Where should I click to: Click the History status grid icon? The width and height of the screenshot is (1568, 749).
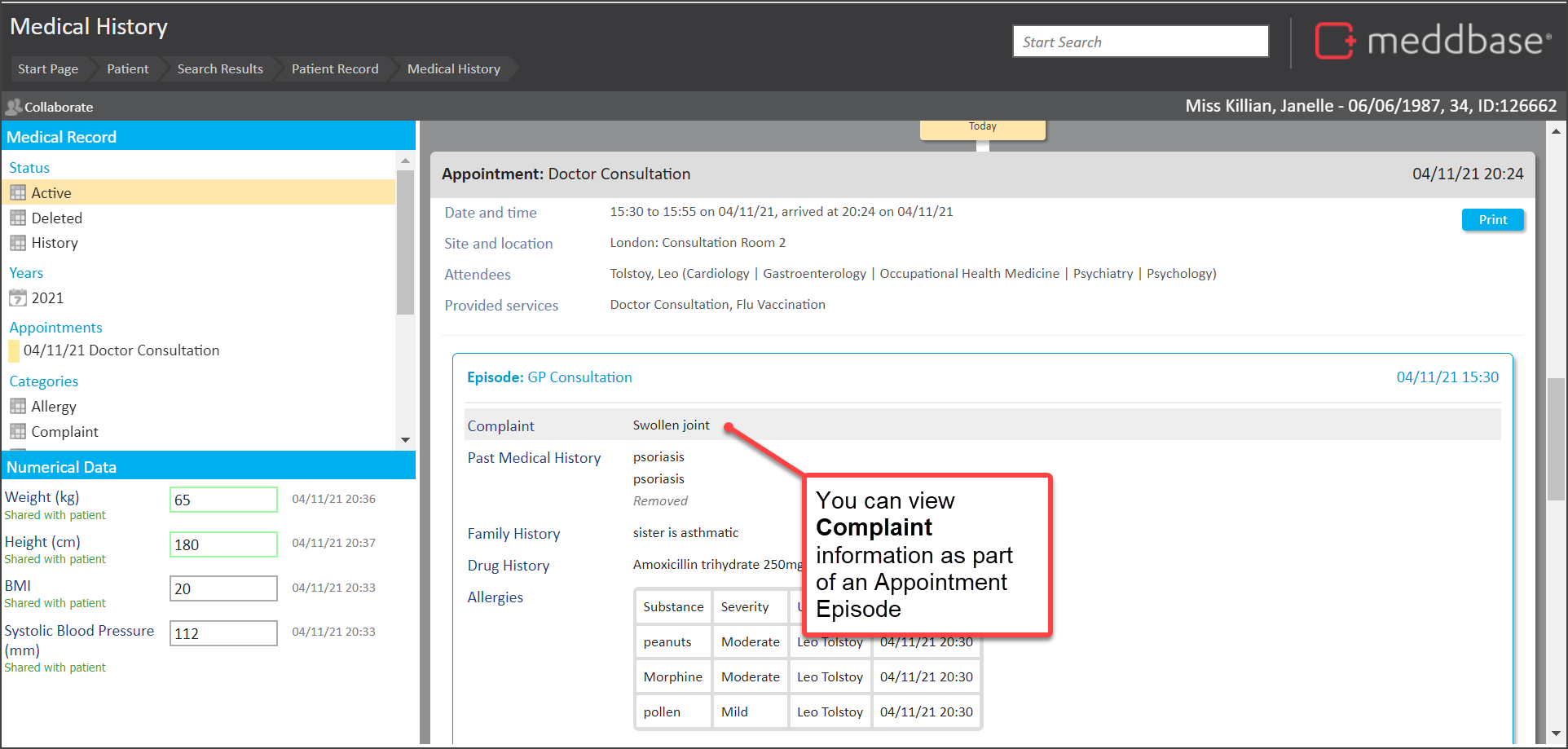tap(18, 243)
